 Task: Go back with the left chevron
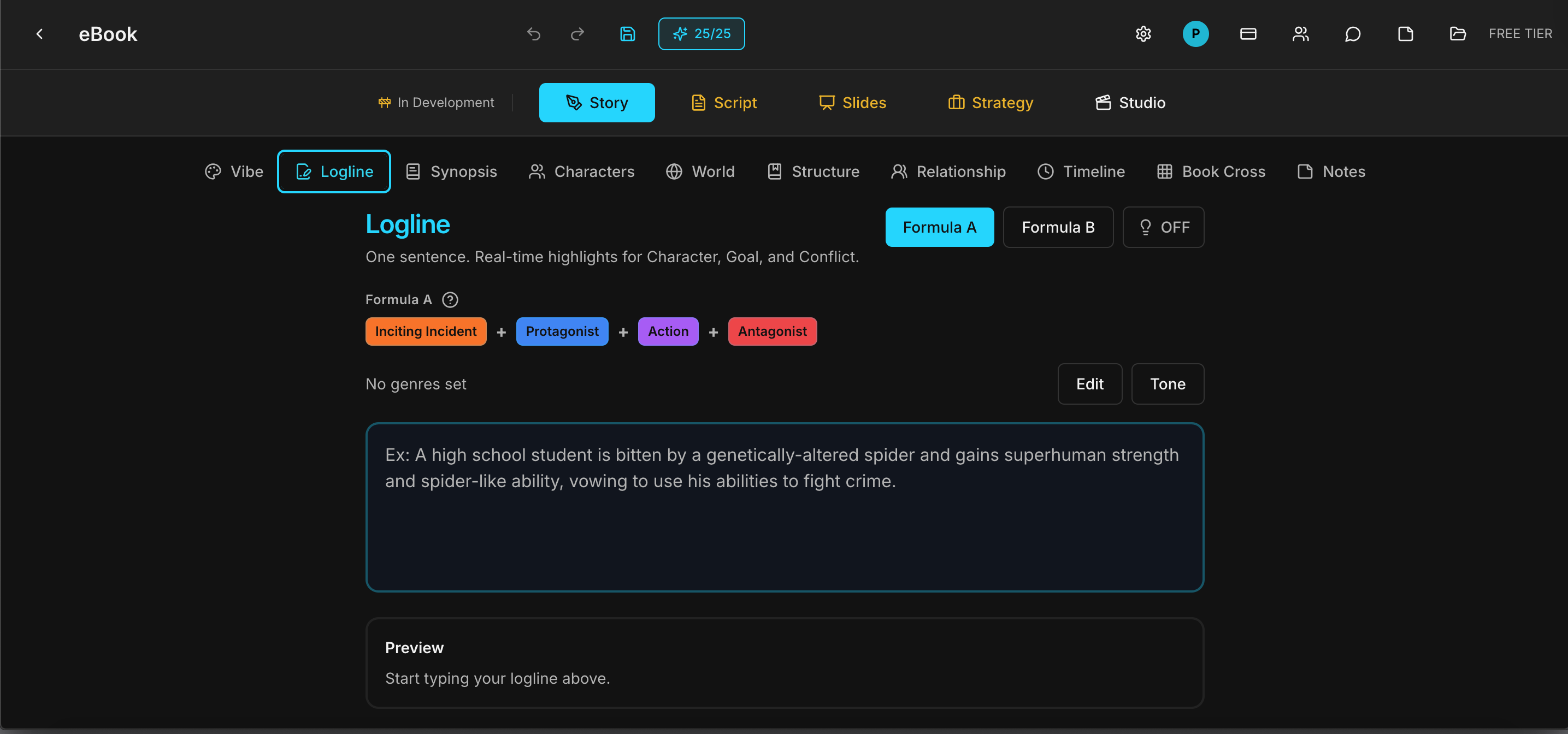coord(39,34)
